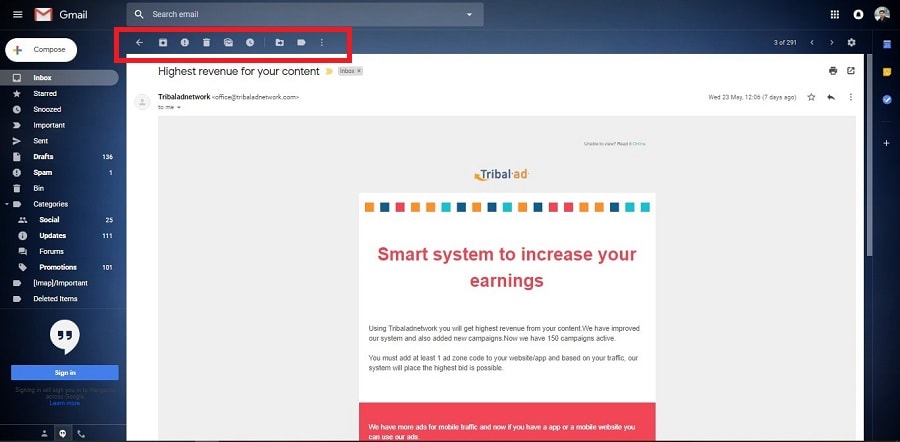
Task: Open the notifications bell icon
Action: [x=858, y=14]
